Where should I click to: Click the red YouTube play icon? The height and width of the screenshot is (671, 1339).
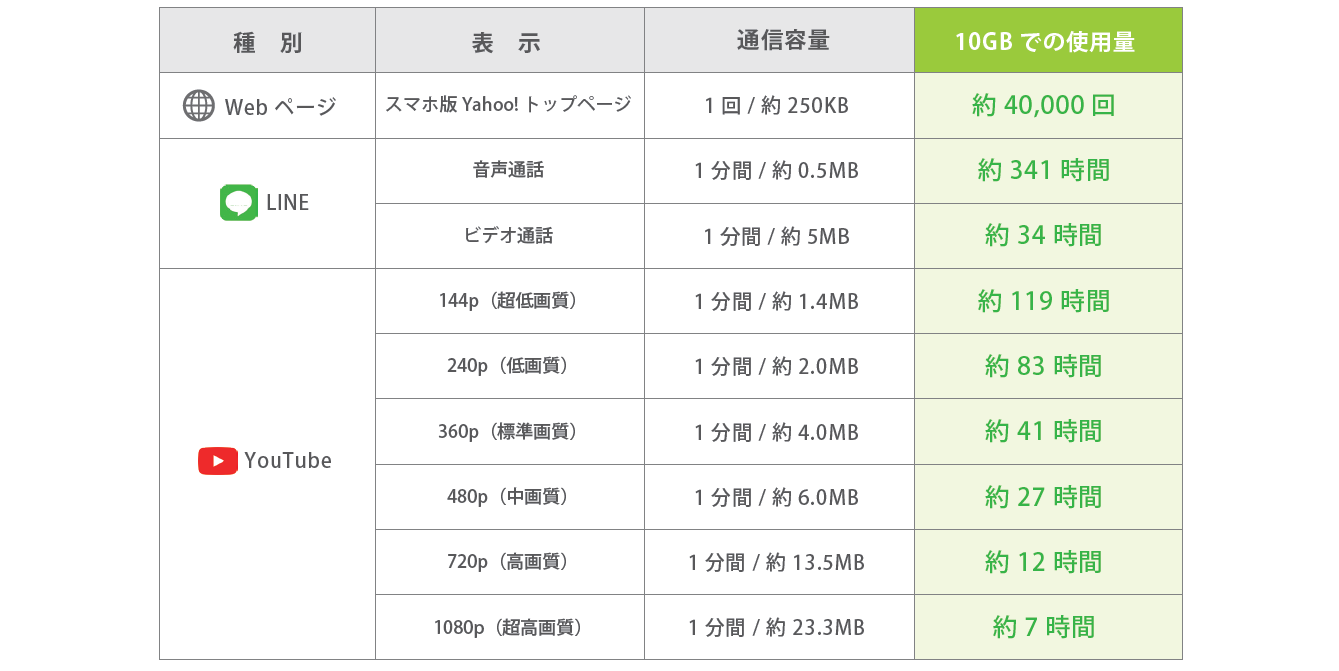click(x=217, y=461)
